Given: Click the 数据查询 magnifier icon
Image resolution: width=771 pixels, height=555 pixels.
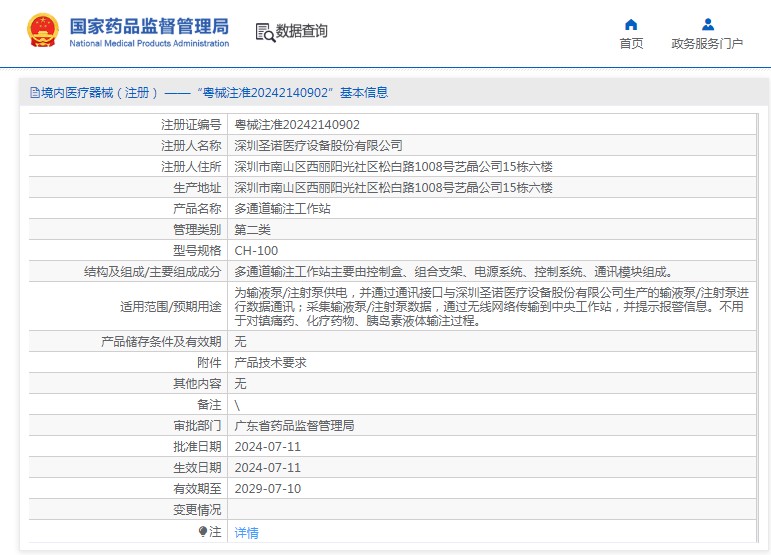Looking at the screenshot, I should point(264,32).
